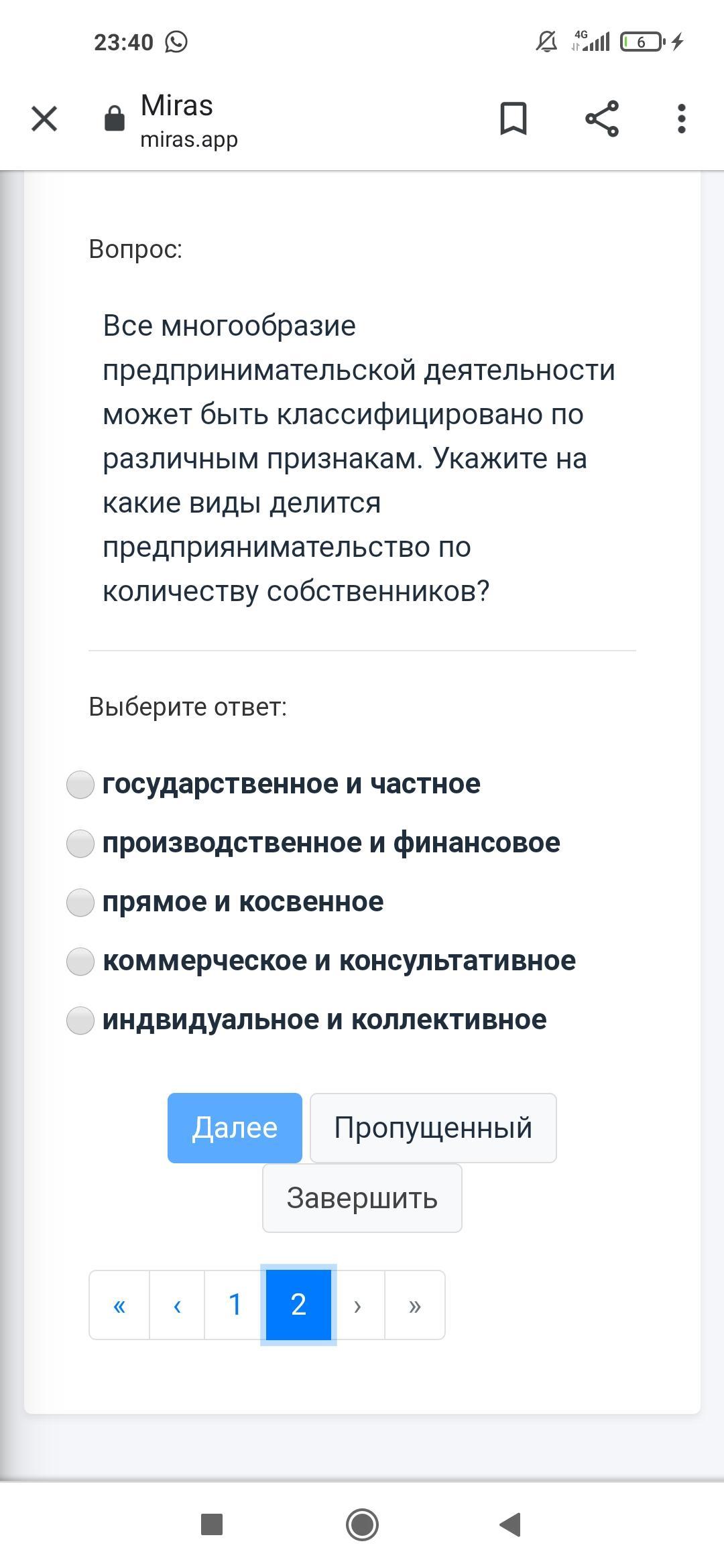The height and width of the screenshot is (1568, 724).
Task: Tap Завершить to finish the test
Action: 362,1198
